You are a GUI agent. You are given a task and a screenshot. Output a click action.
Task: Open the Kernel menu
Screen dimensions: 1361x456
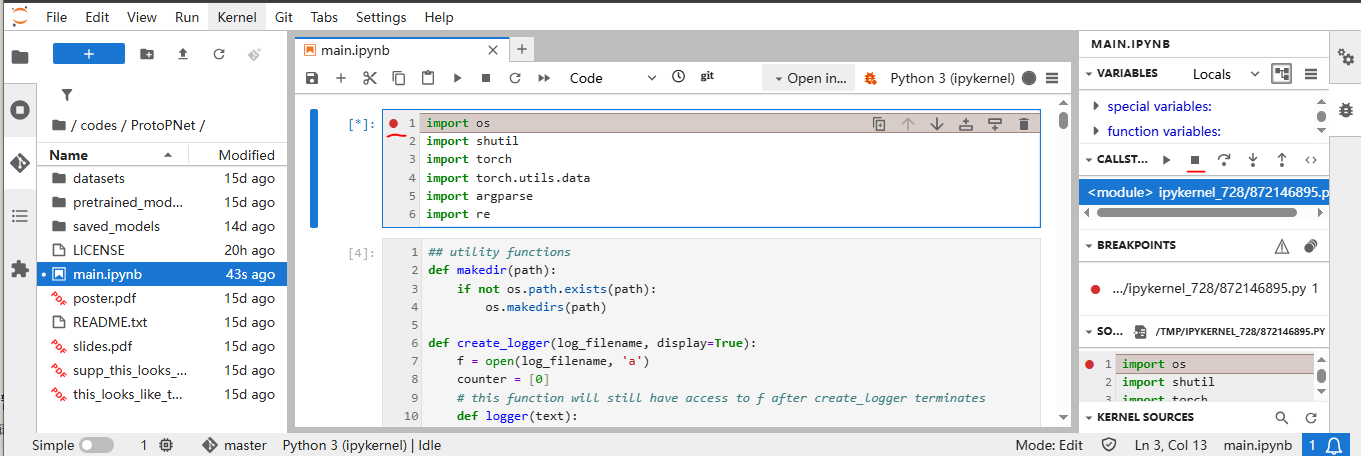pyautogui.click(x=237, y=17)
